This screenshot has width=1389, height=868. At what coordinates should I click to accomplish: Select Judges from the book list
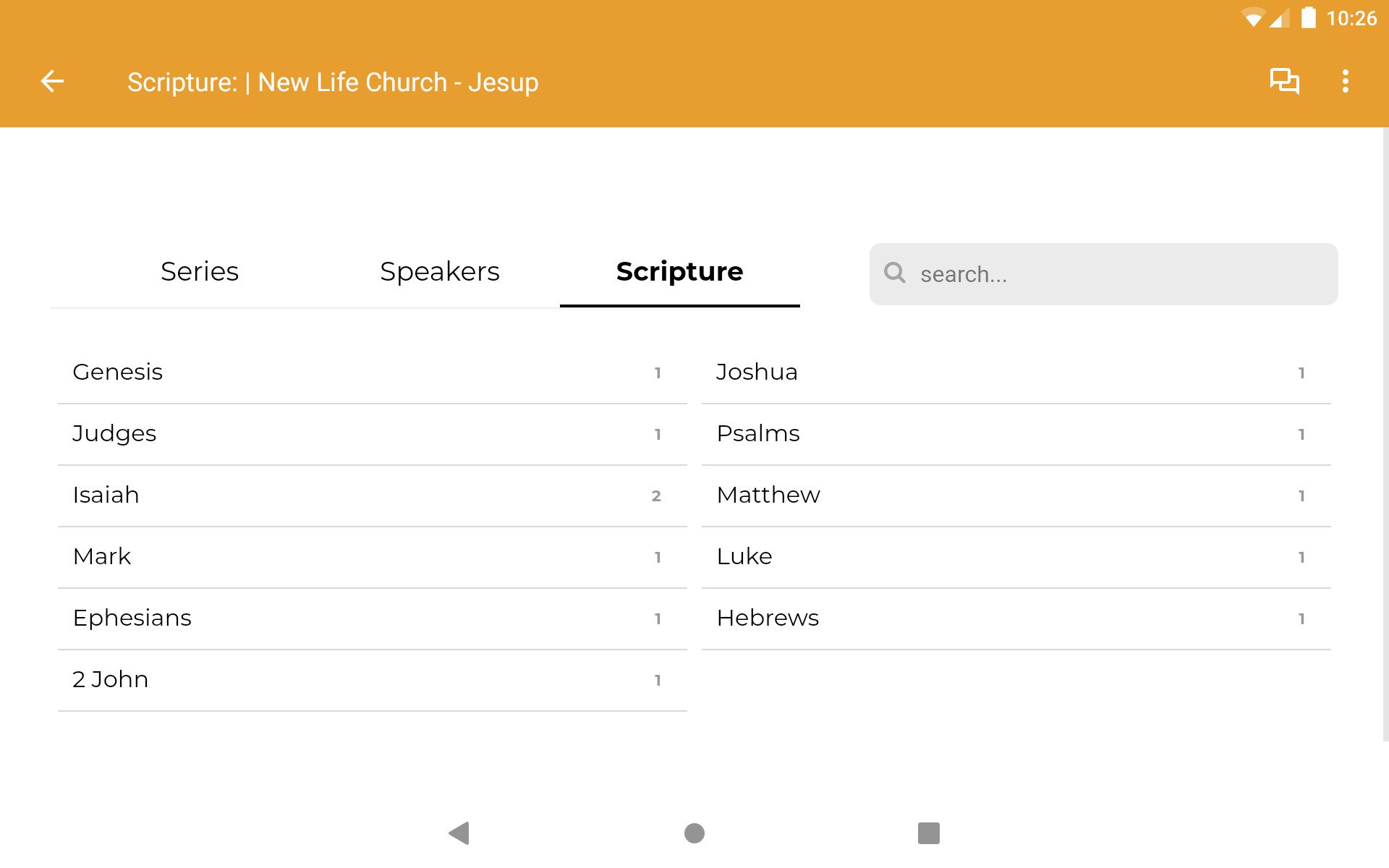(372, 434)
